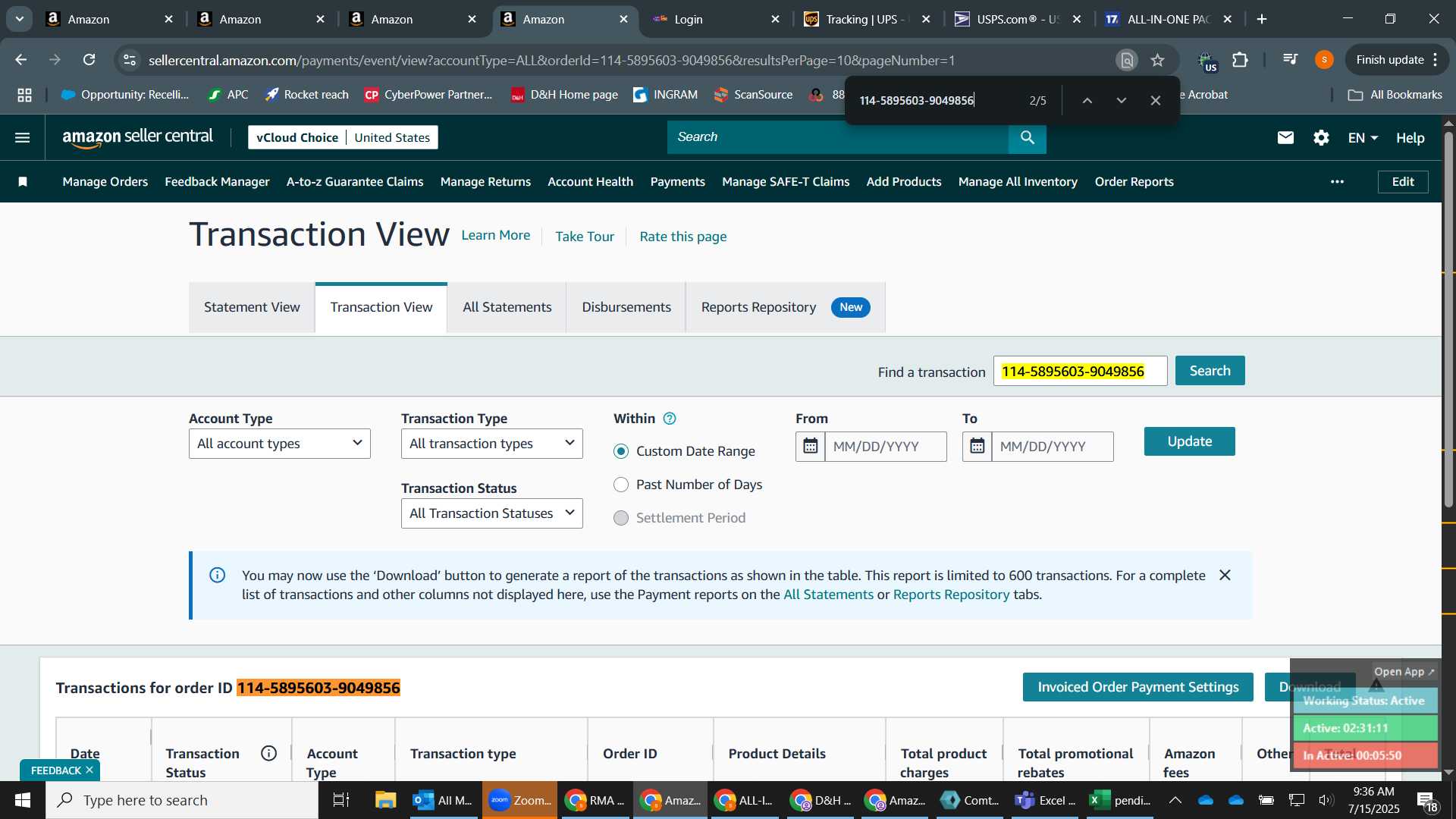
Task: Go to next find-in-page match
Action: (1121, 100)
